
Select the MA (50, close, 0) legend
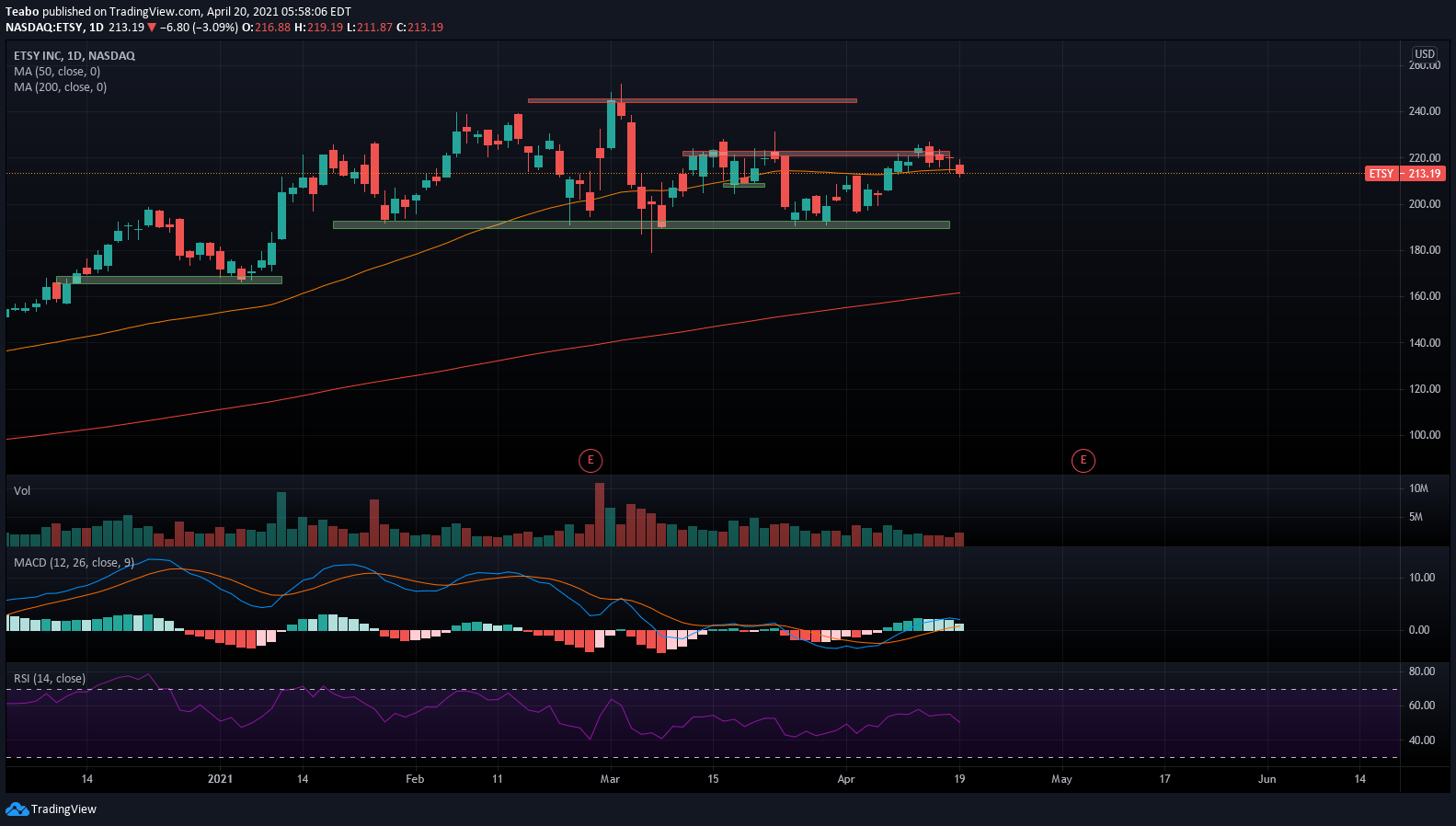pos(57,72)
